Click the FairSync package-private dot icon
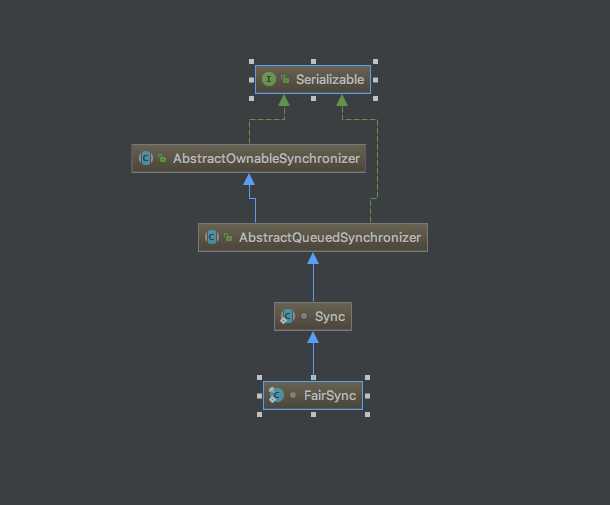 293,395
